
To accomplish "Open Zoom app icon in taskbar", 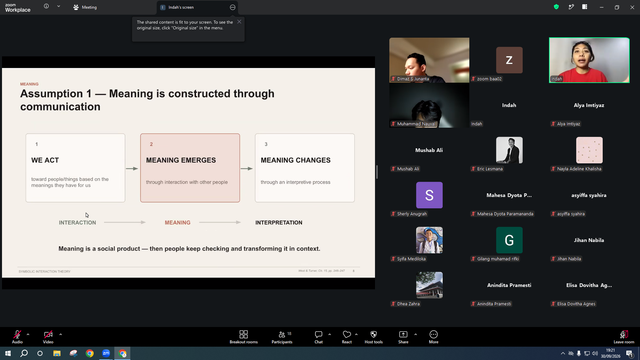I will coord(106,353).
